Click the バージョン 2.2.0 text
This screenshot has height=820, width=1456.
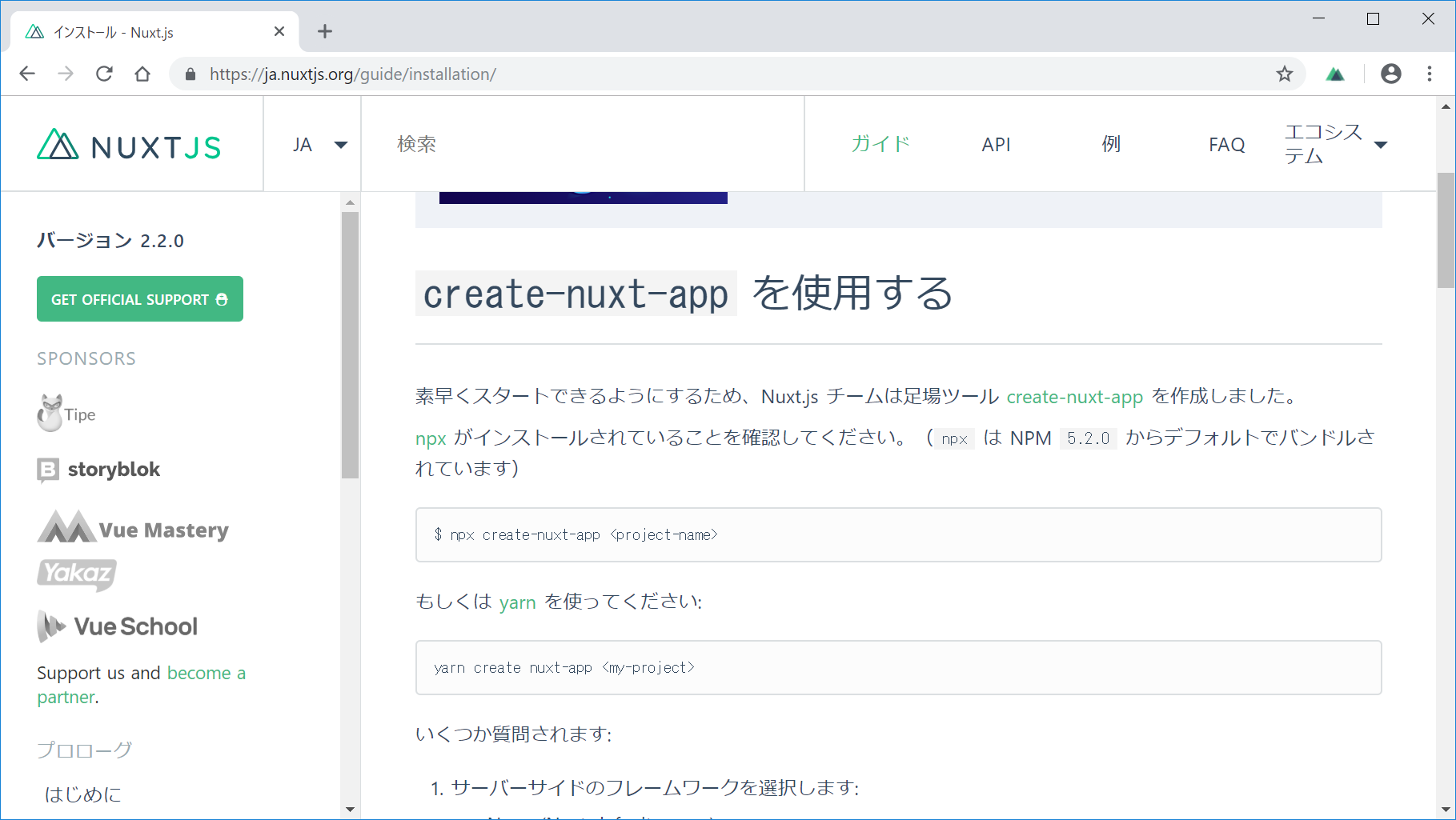click(110, 241)
